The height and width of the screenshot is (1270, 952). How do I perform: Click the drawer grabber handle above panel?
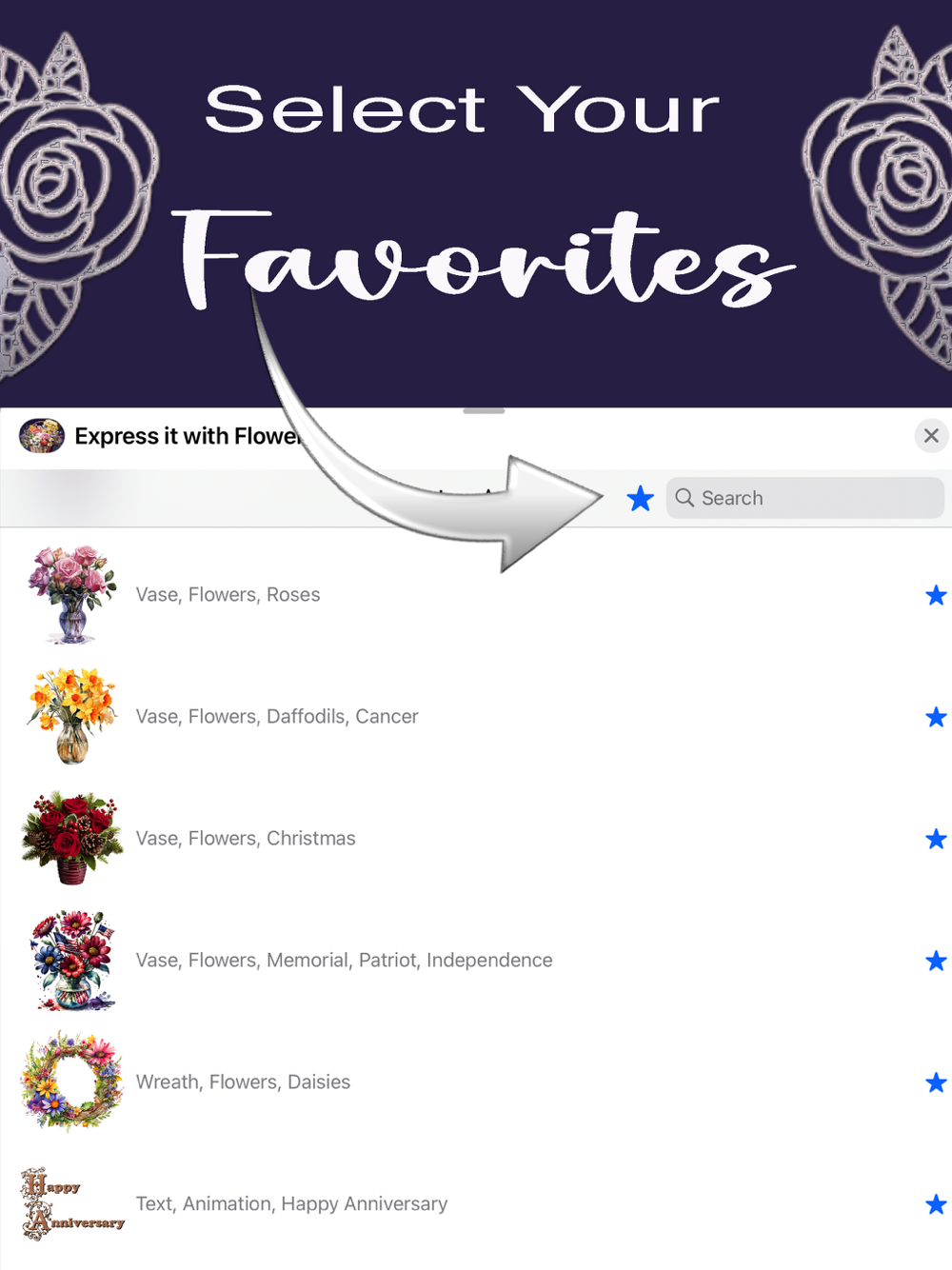[x=484, y=411]
